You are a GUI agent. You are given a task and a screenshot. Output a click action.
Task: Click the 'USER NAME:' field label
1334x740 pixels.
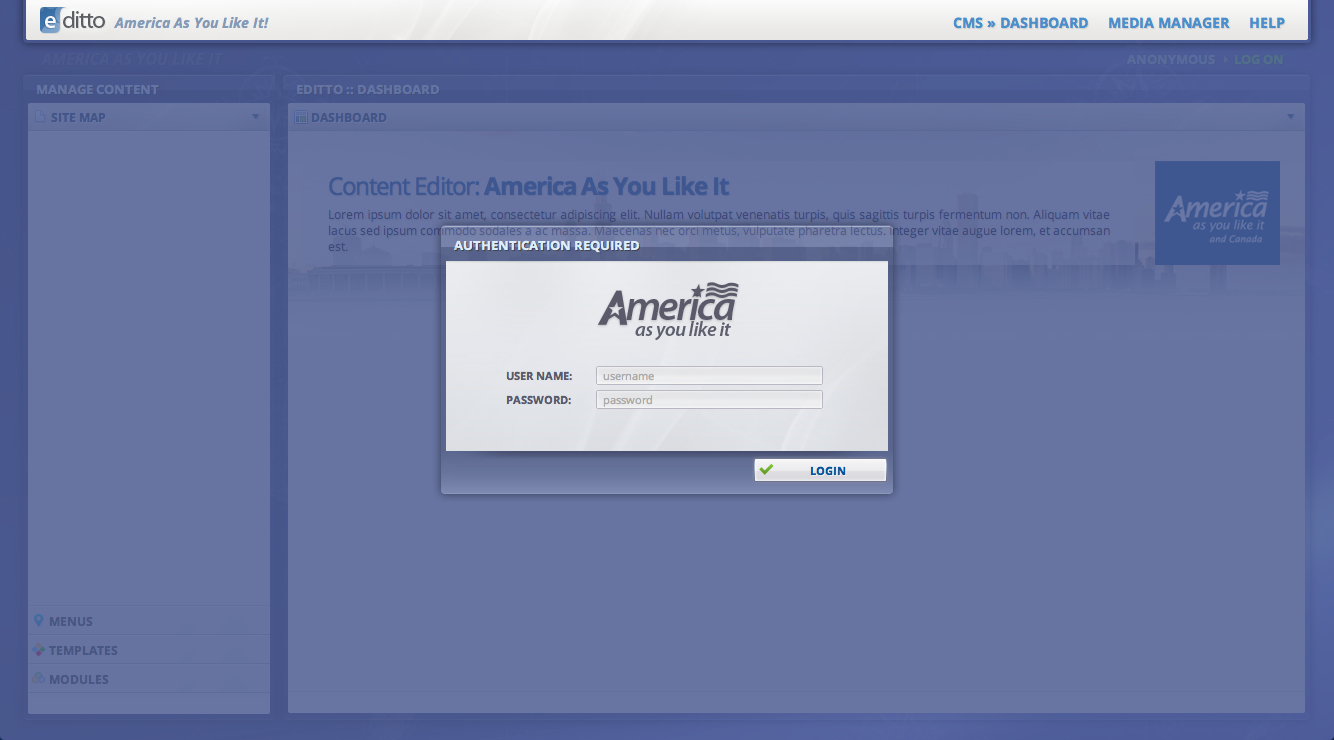539,376
